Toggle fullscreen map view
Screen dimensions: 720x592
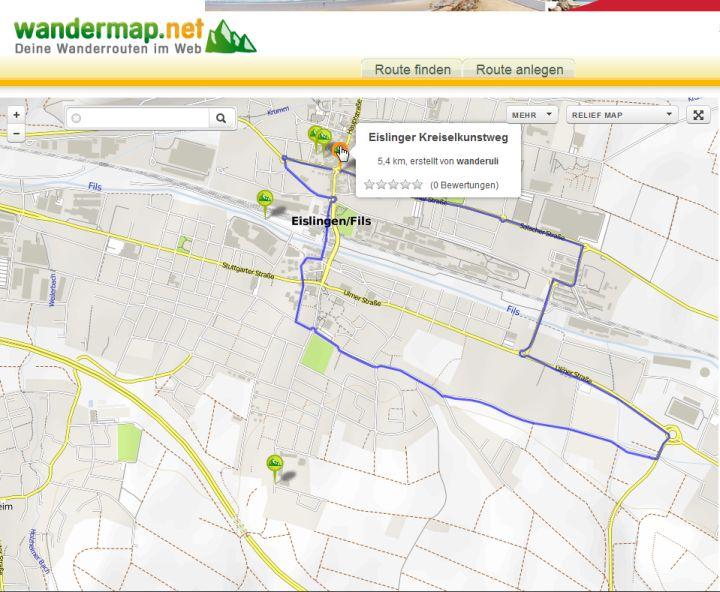point(698,115)
